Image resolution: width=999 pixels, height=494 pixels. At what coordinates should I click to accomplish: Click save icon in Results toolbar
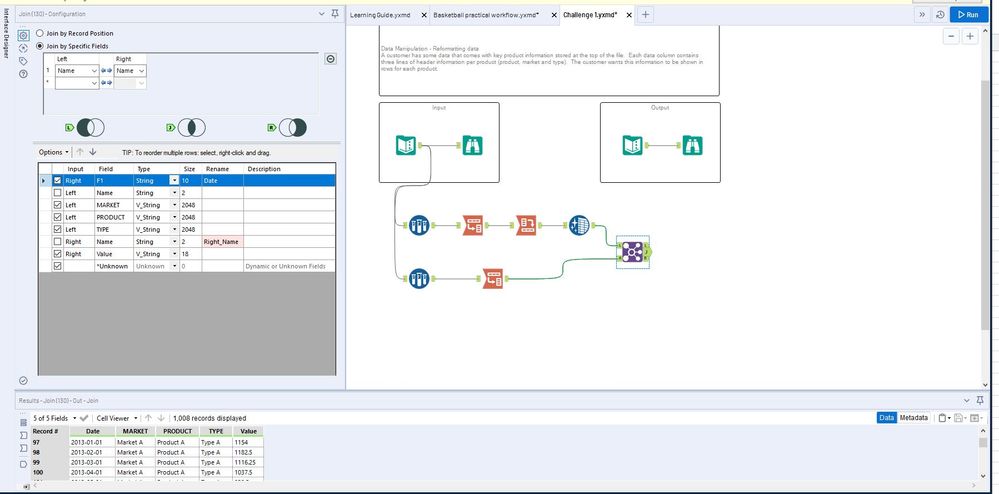tap(958, 418)
